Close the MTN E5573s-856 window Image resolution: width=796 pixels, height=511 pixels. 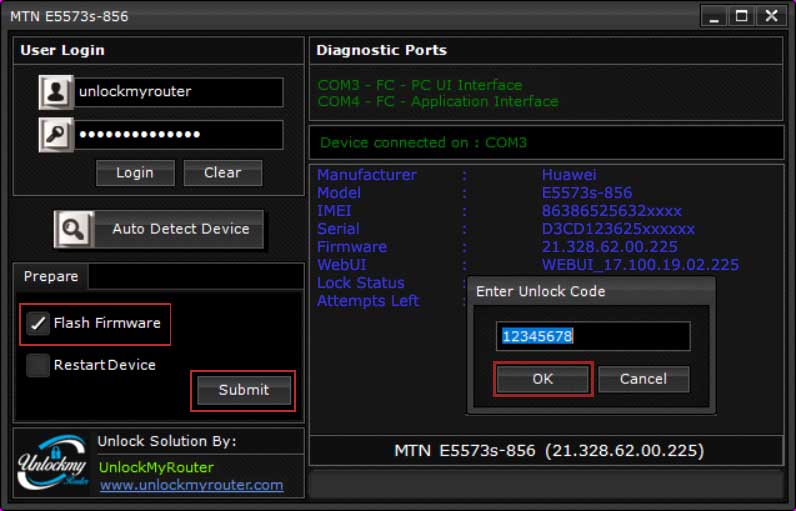[x=772, y=16]
